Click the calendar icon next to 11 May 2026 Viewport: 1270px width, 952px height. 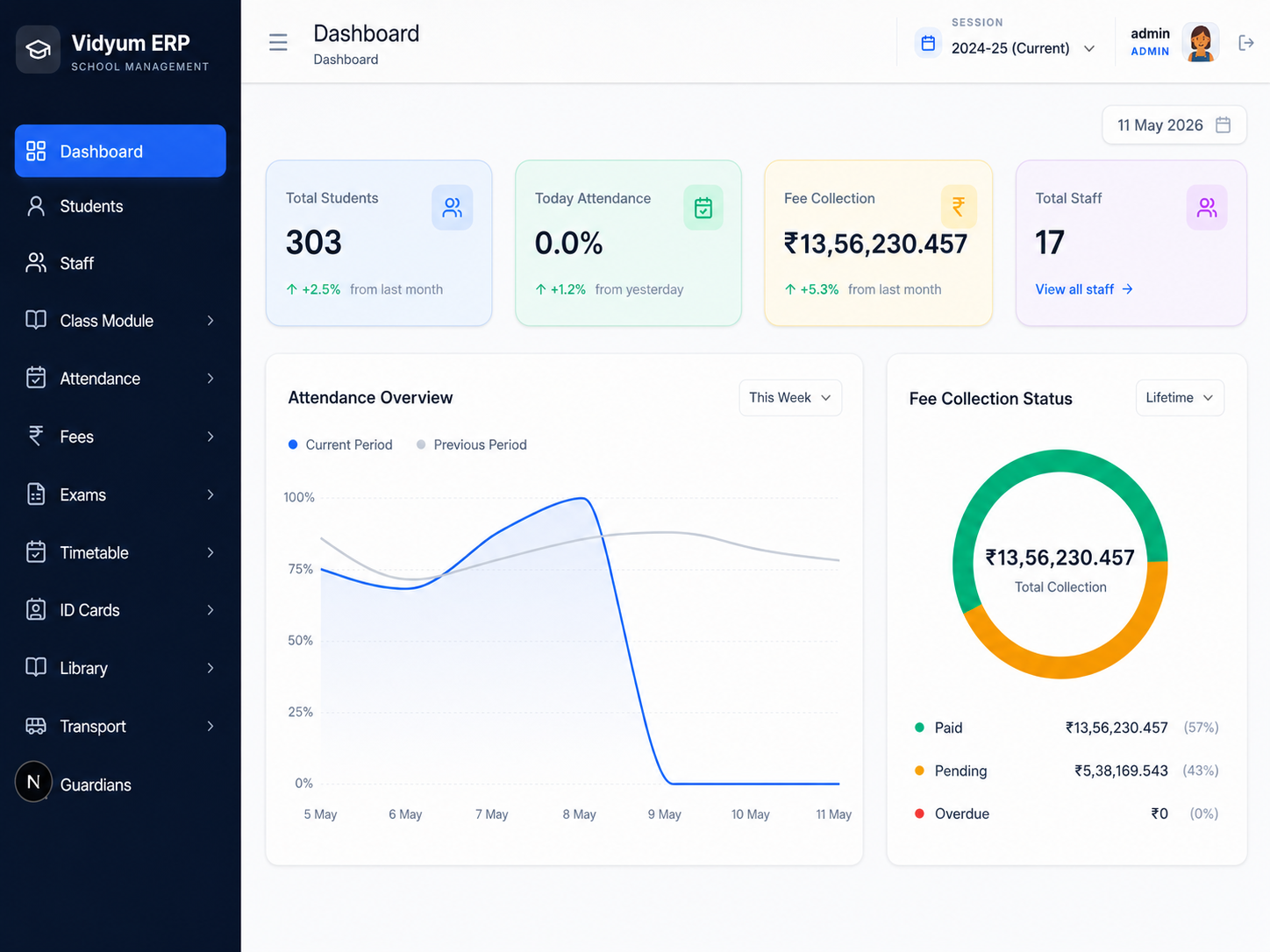(1223, 125)
